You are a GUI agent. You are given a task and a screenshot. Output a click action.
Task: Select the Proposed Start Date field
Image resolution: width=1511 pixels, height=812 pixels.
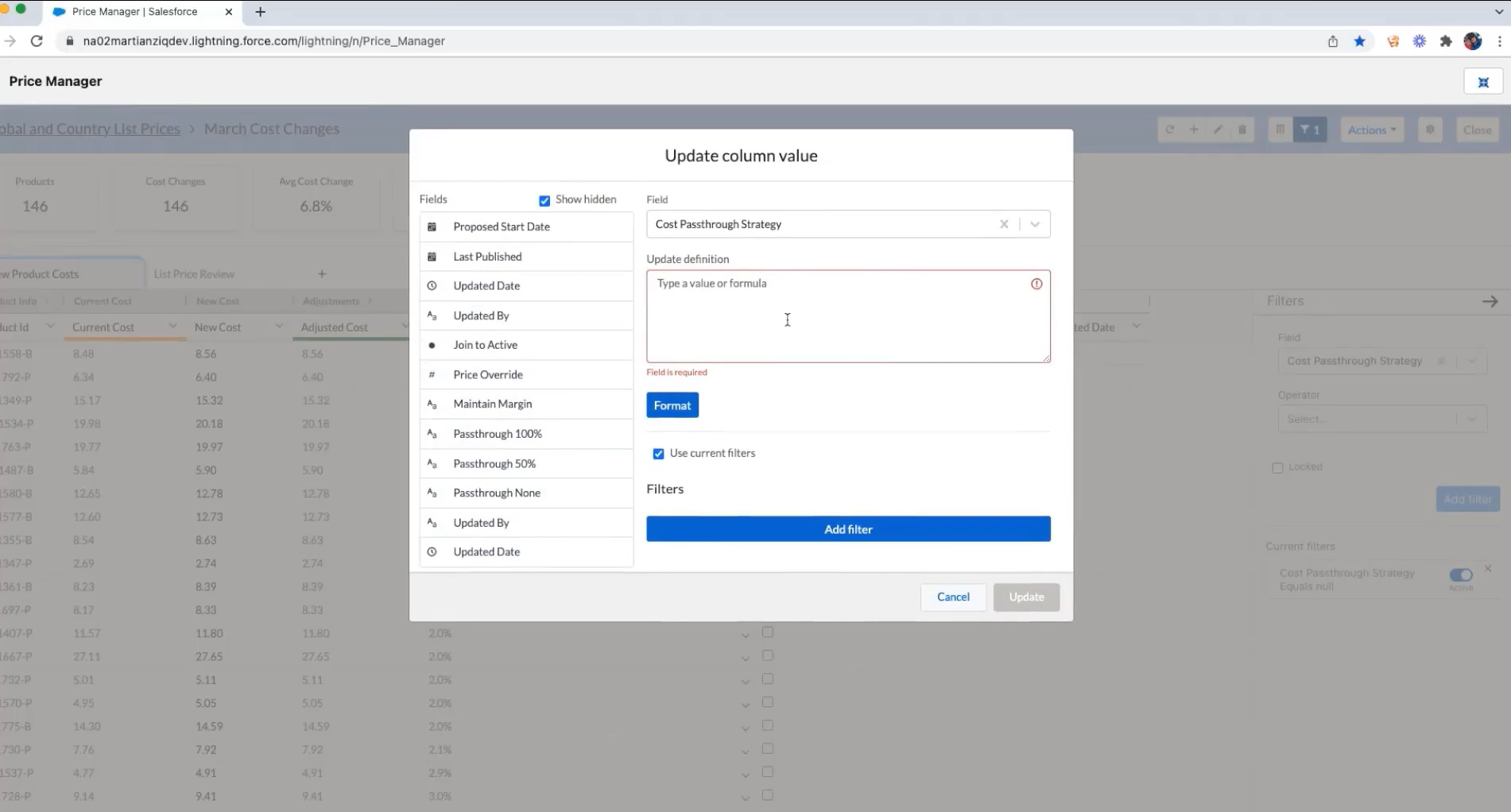coord(526,226)
